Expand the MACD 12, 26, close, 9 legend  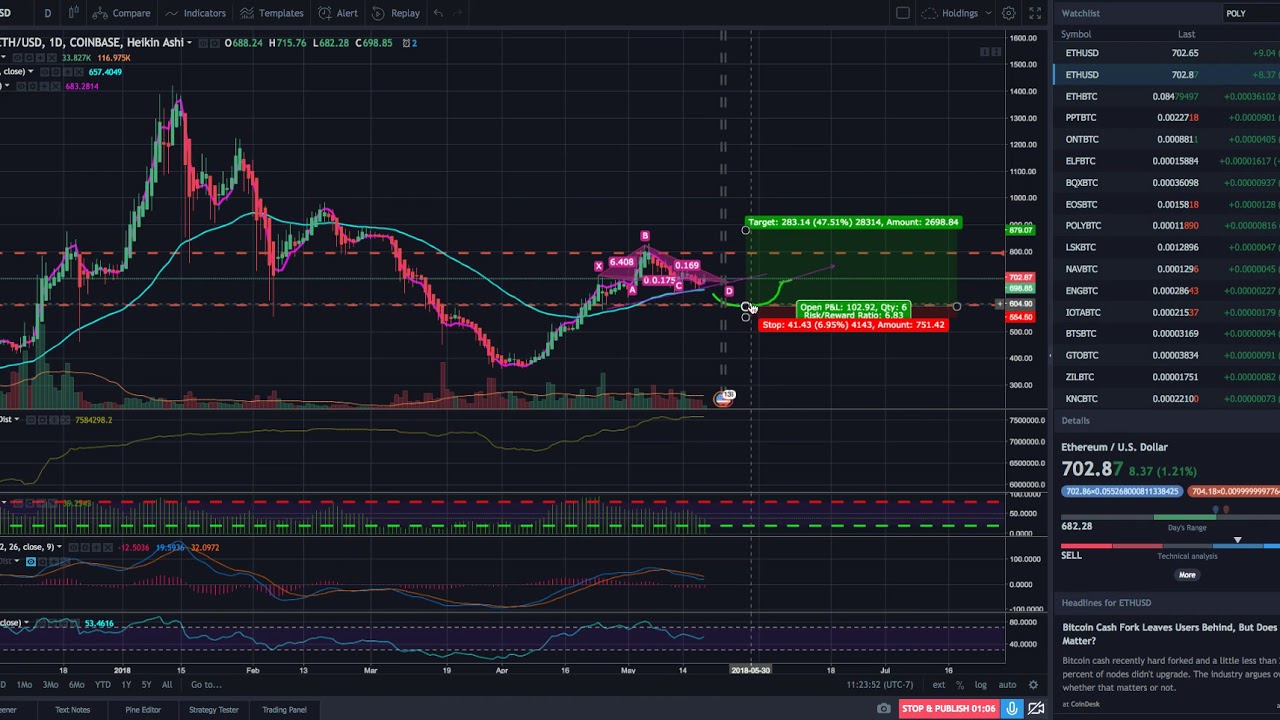point(60,547)
